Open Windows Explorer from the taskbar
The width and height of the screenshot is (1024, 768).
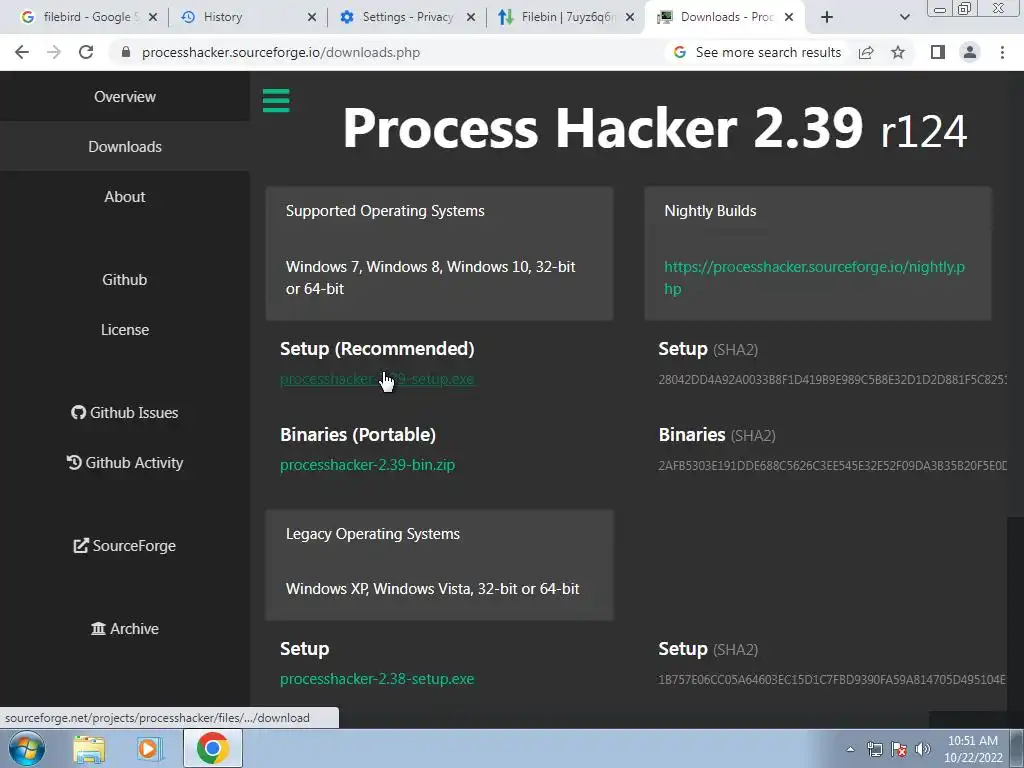89,748
